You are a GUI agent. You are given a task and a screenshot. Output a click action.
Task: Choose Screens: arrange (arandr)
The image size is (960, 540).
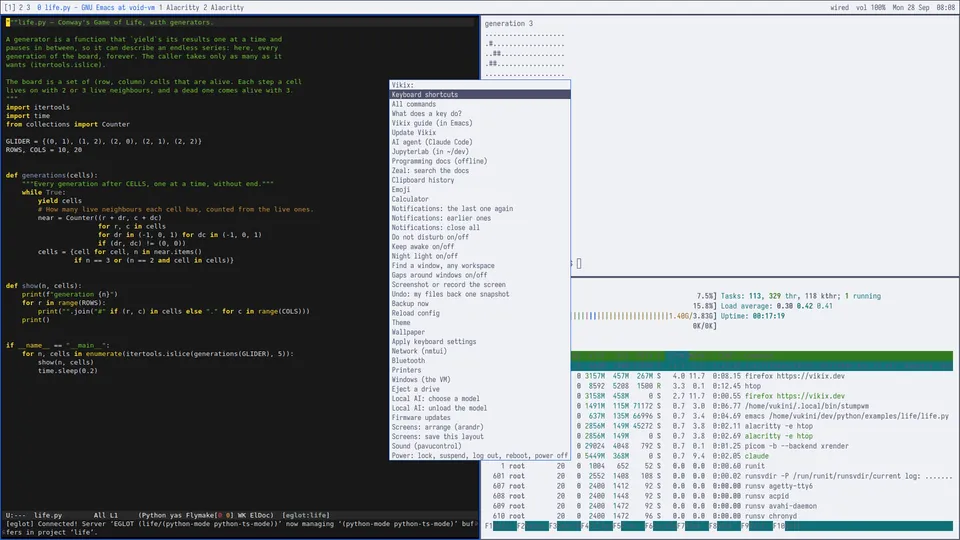pyautogui.click(x=480, y=427)
